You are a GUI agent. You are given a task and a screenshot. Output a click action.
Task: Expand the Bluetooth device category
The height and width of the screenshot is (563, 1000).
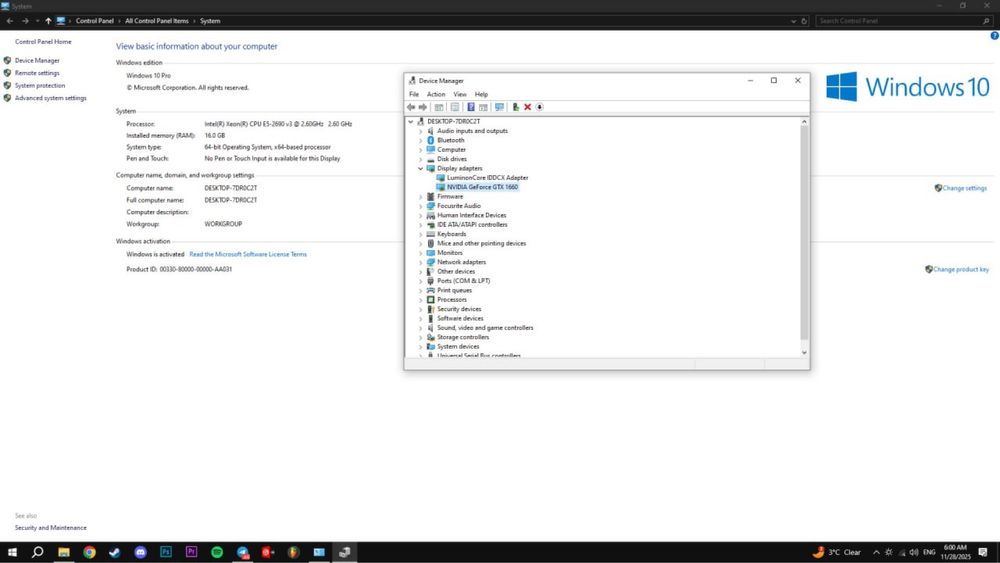pos(420,141)
